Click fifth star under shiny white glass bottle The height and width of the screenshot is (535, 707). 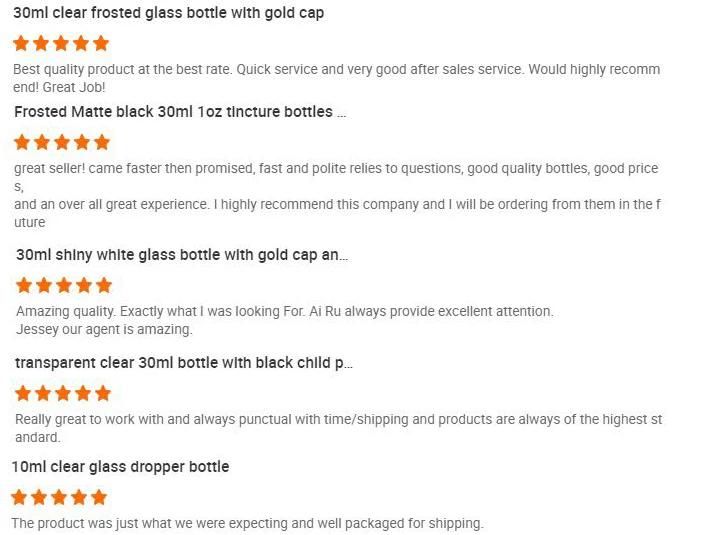(x=103, y=286)
